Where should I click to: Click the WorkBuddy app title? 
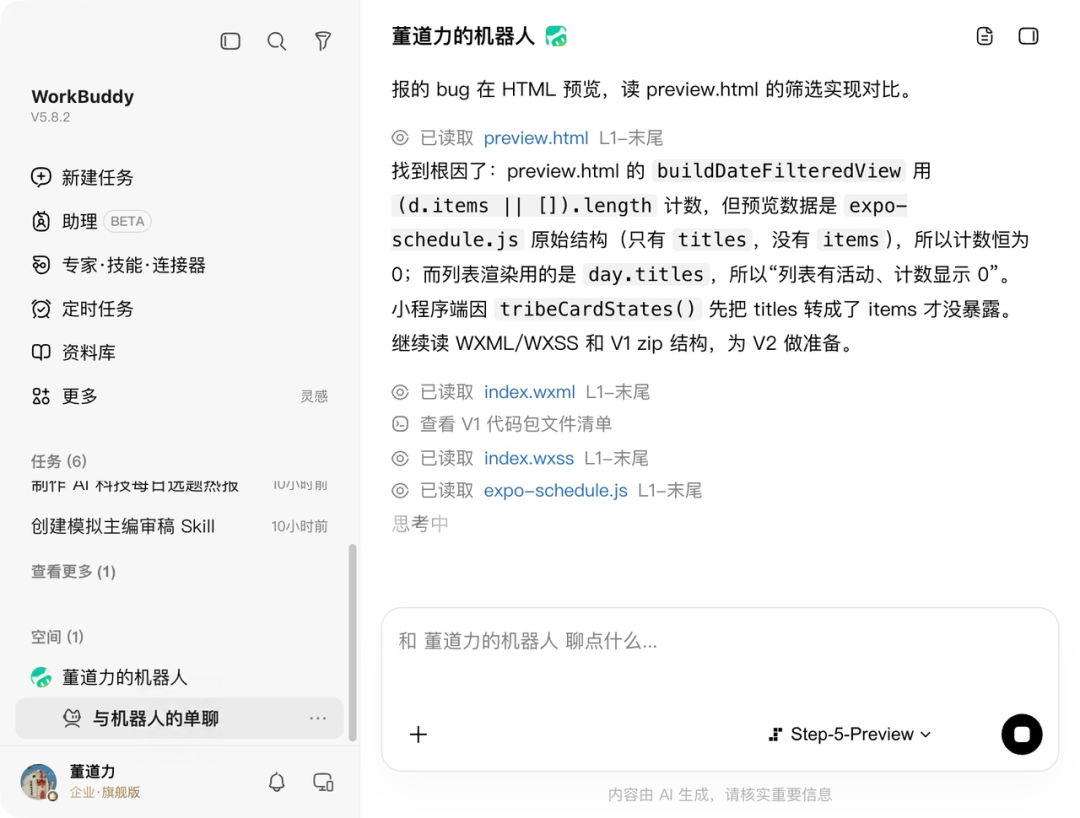pyautogui.click(x=83, y=96)
